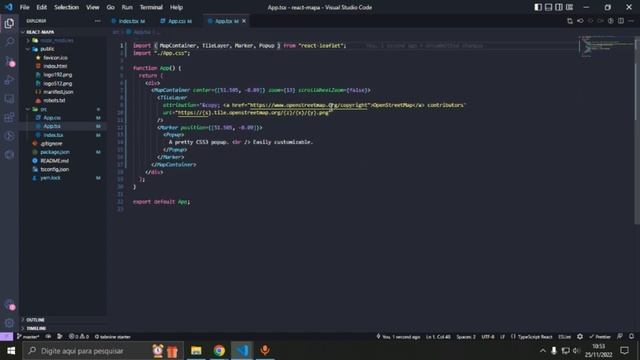Screen dimensions: 640x360
Task: Open the Search view in activity bar
Action: pyautogui.click(x=9, y=42)
